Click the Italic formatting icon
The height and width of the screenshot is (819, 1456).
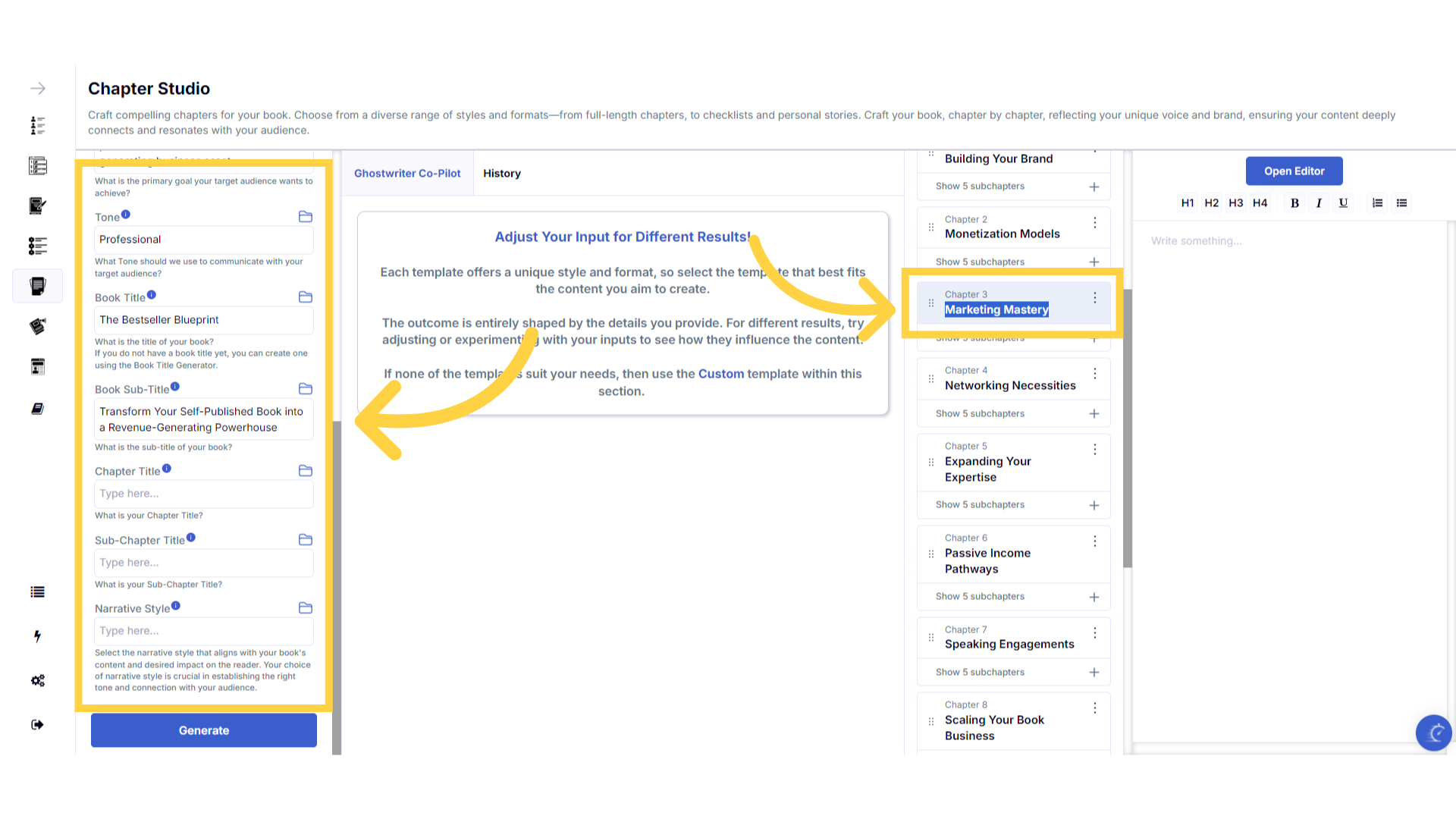pyautogui.click(x=1319, y=203)
